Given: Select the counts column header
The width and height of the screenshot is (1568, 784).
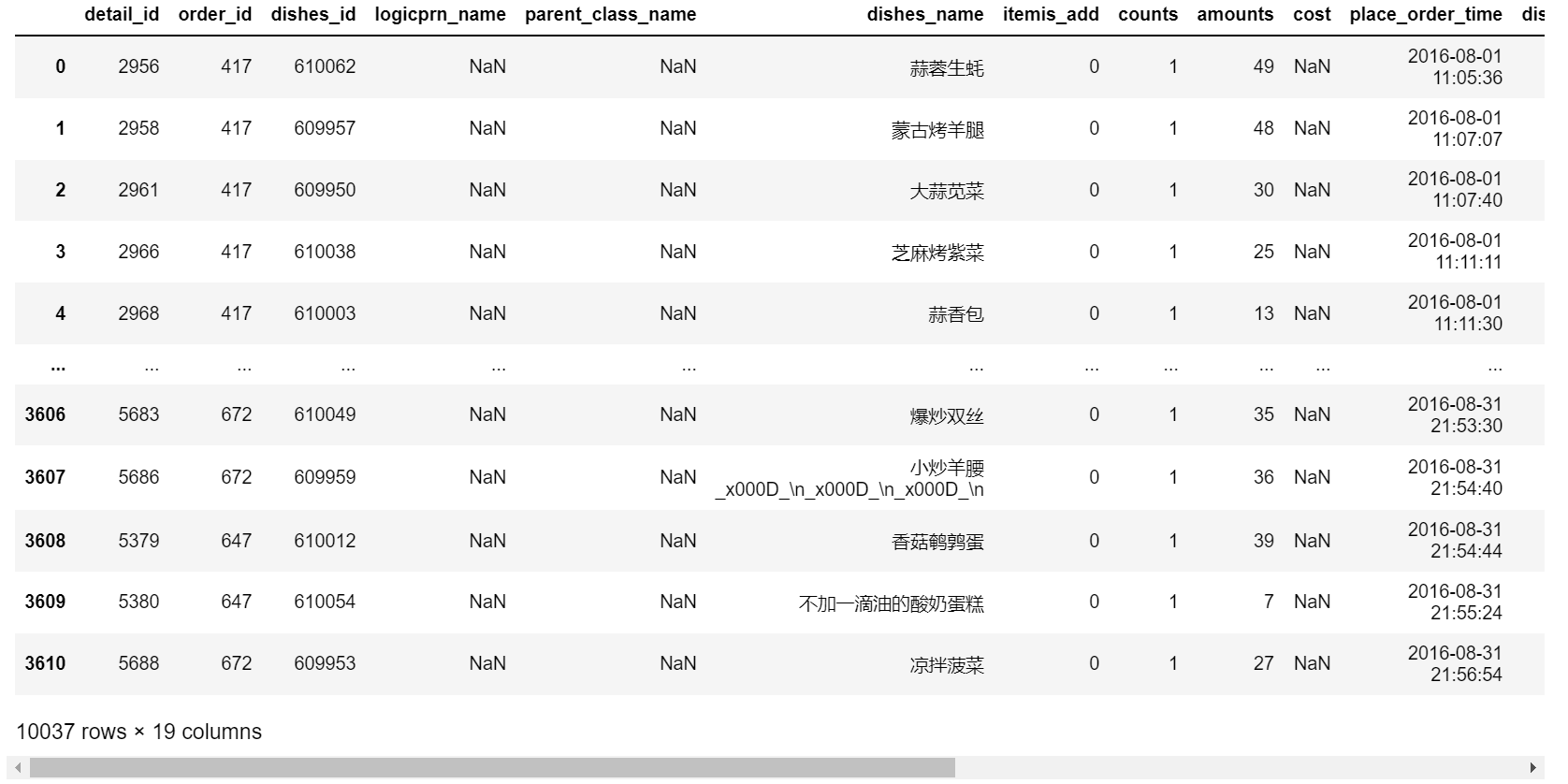Looking at the screenshot, I should [1148, 14].
